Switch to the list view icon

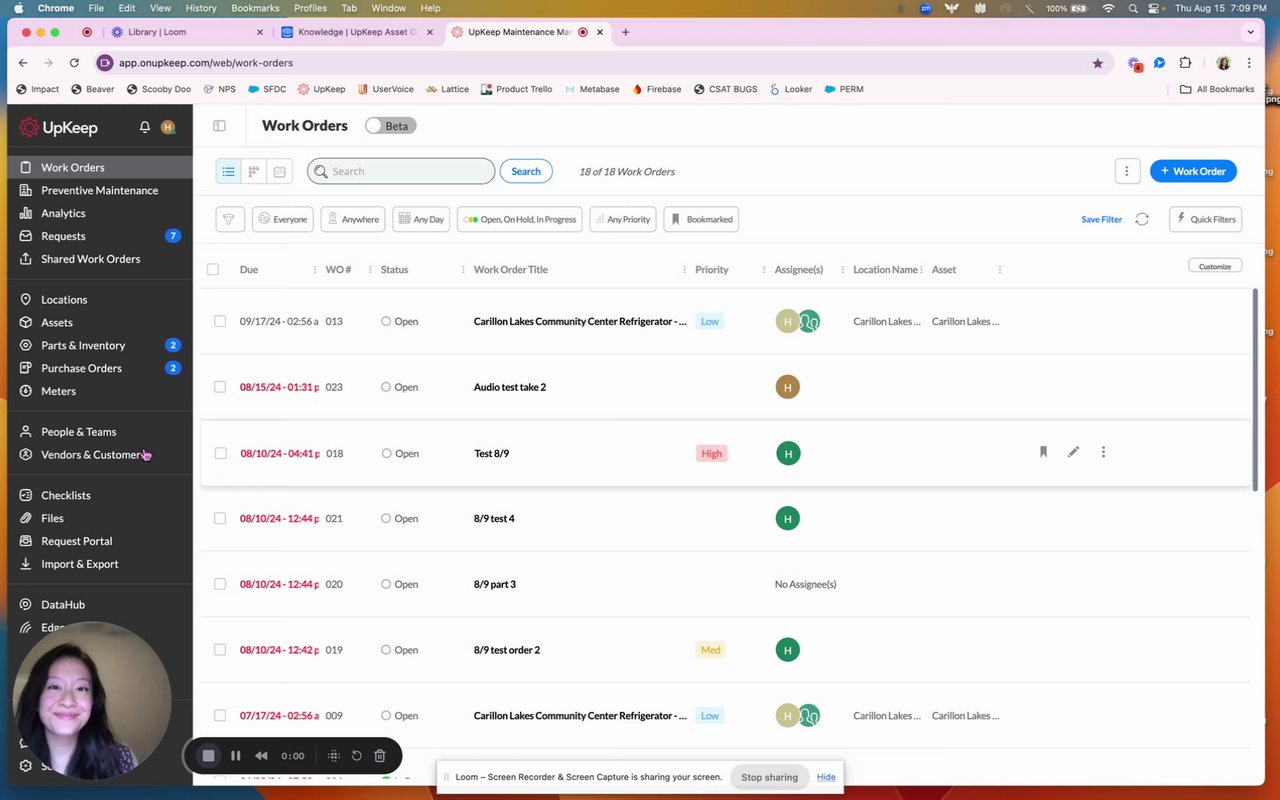pos(228,172)
